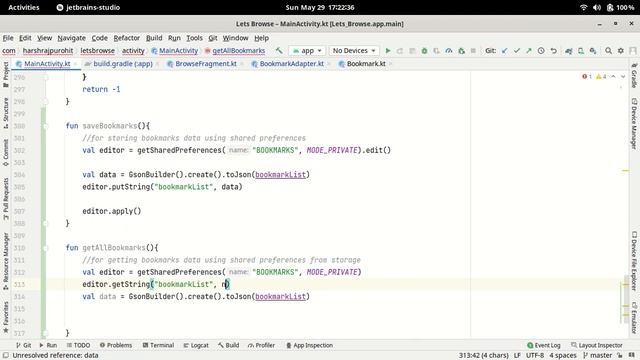Open the Gradle panel on the right edge
The width and height of the screenshot is (640, 360).
click(634, 76)
